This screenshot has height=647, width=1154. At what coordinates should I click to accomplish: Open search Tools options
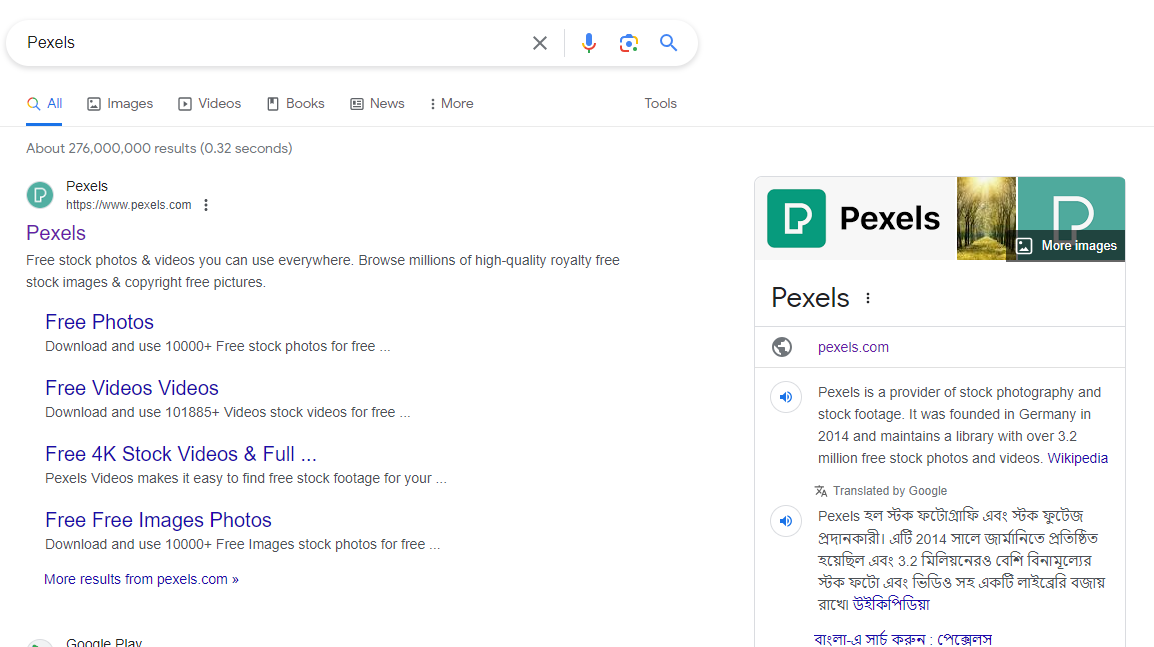[x=660, y=103]
